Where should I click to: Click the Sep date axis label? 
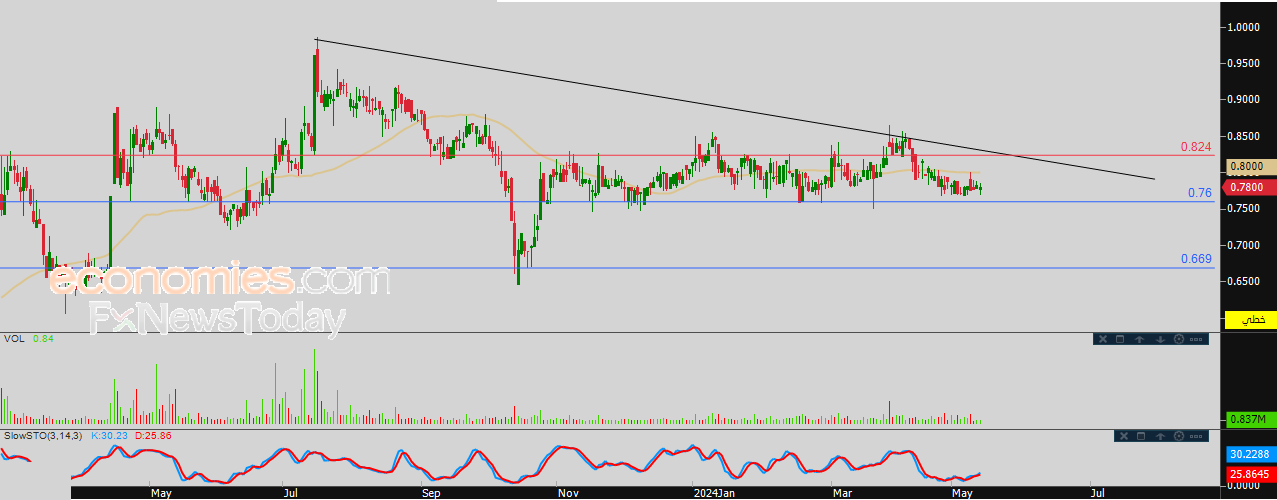(430, 493)
